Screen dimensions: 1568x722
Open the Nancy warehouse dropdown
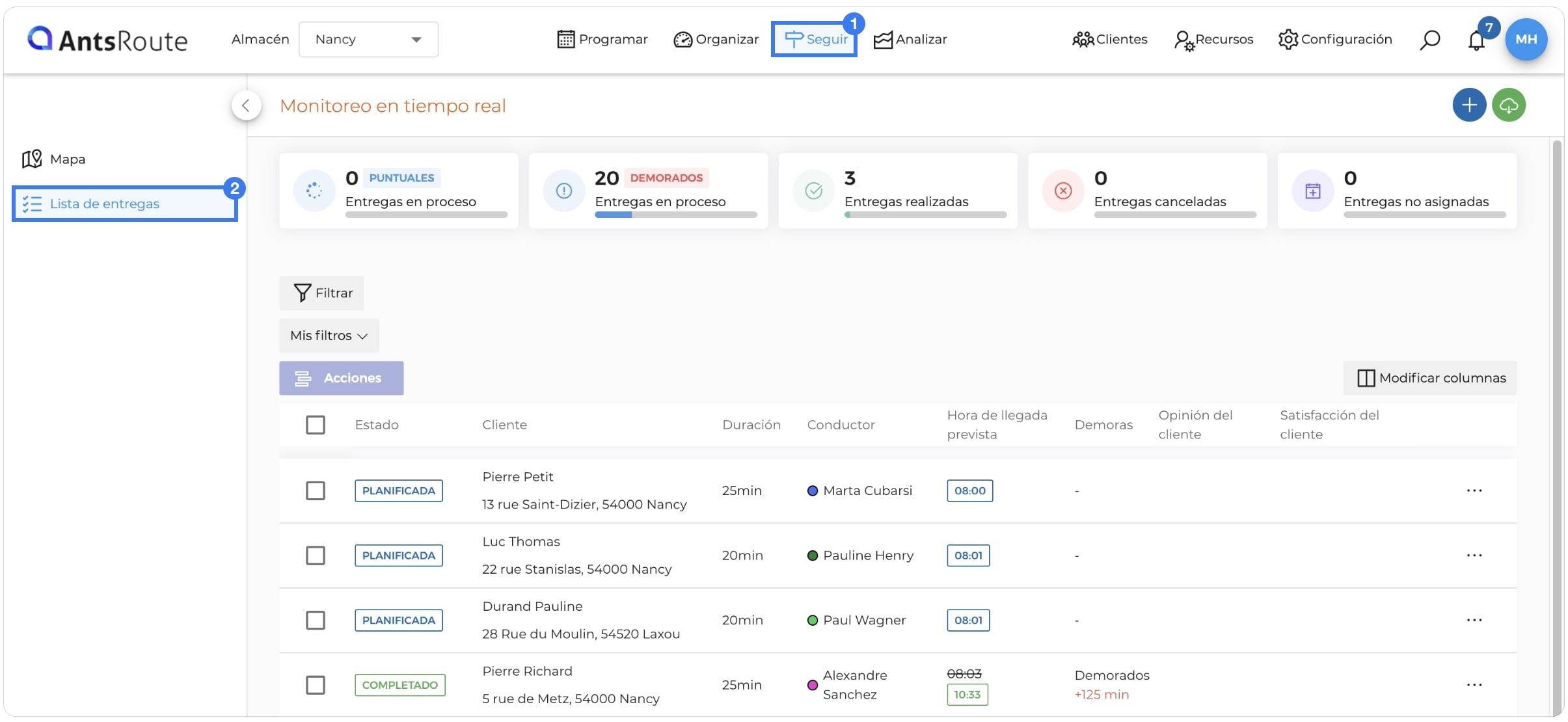[368, 39]
